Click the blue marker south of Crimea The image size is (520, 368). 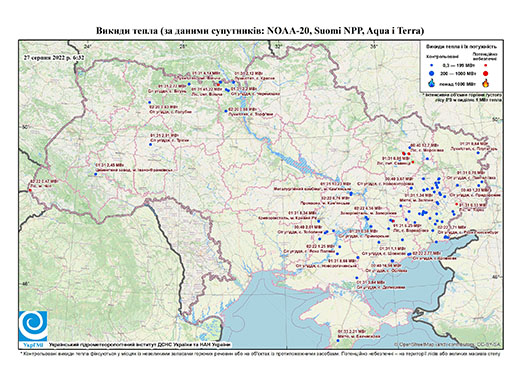(338, 341)
